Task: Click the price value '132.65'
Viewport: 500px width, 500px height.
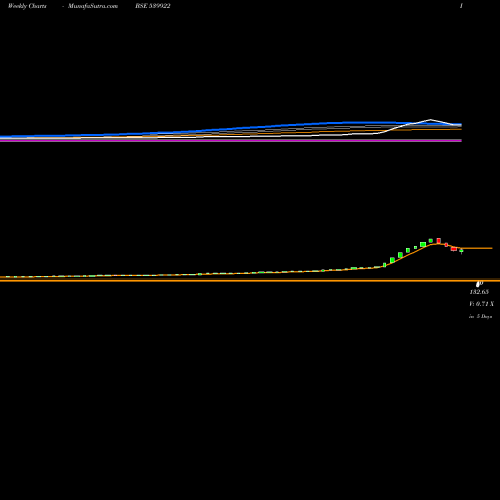Action: [479, 292]
